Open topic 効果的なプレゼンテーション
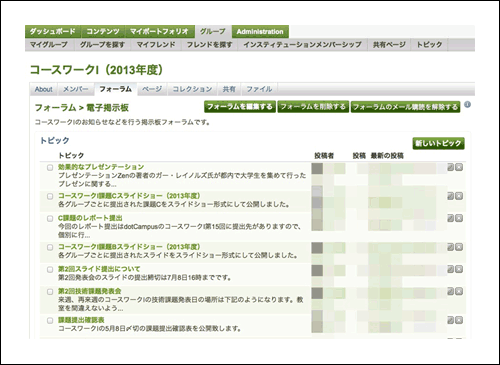 101,167
